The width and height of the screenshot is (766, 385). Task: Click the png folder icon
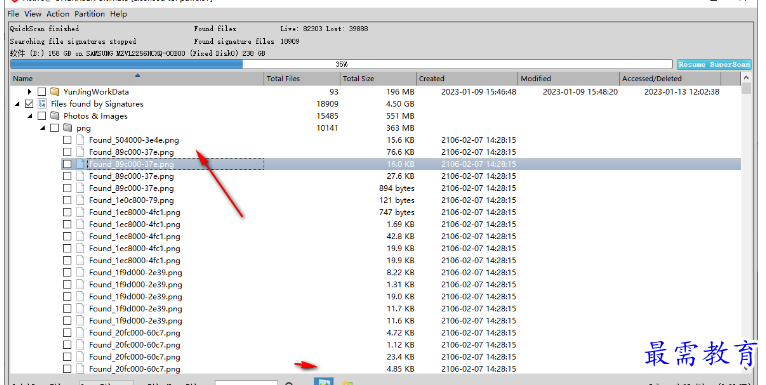[67, 128]
